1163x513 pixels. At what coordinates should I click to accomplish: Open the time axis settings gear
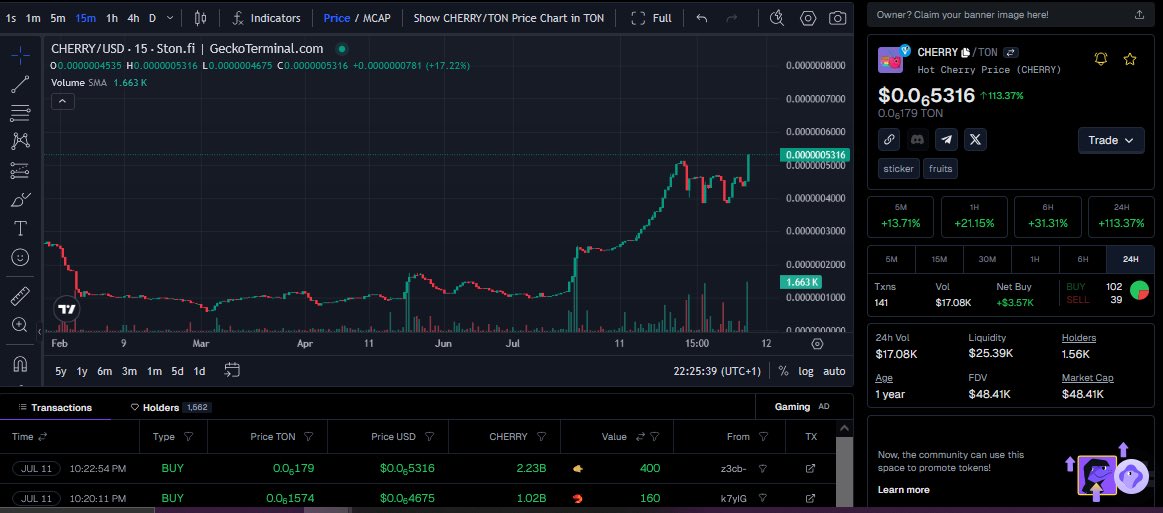(x=817, y=344)
